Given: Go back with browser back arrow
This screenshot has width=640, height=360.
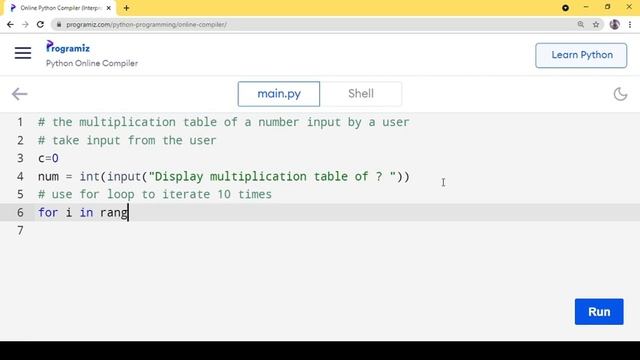Looking at the screenshot, I should click(x=10, y=24).
